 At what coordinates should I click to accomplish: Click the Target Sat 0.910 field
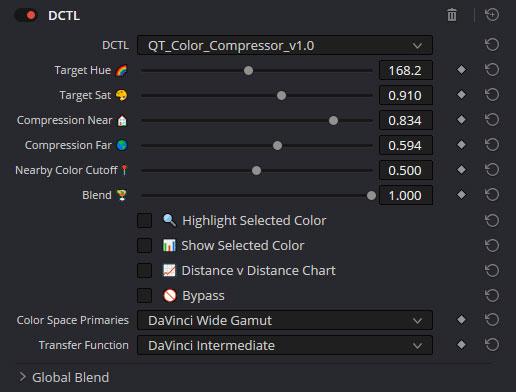(x=406, y=95)
